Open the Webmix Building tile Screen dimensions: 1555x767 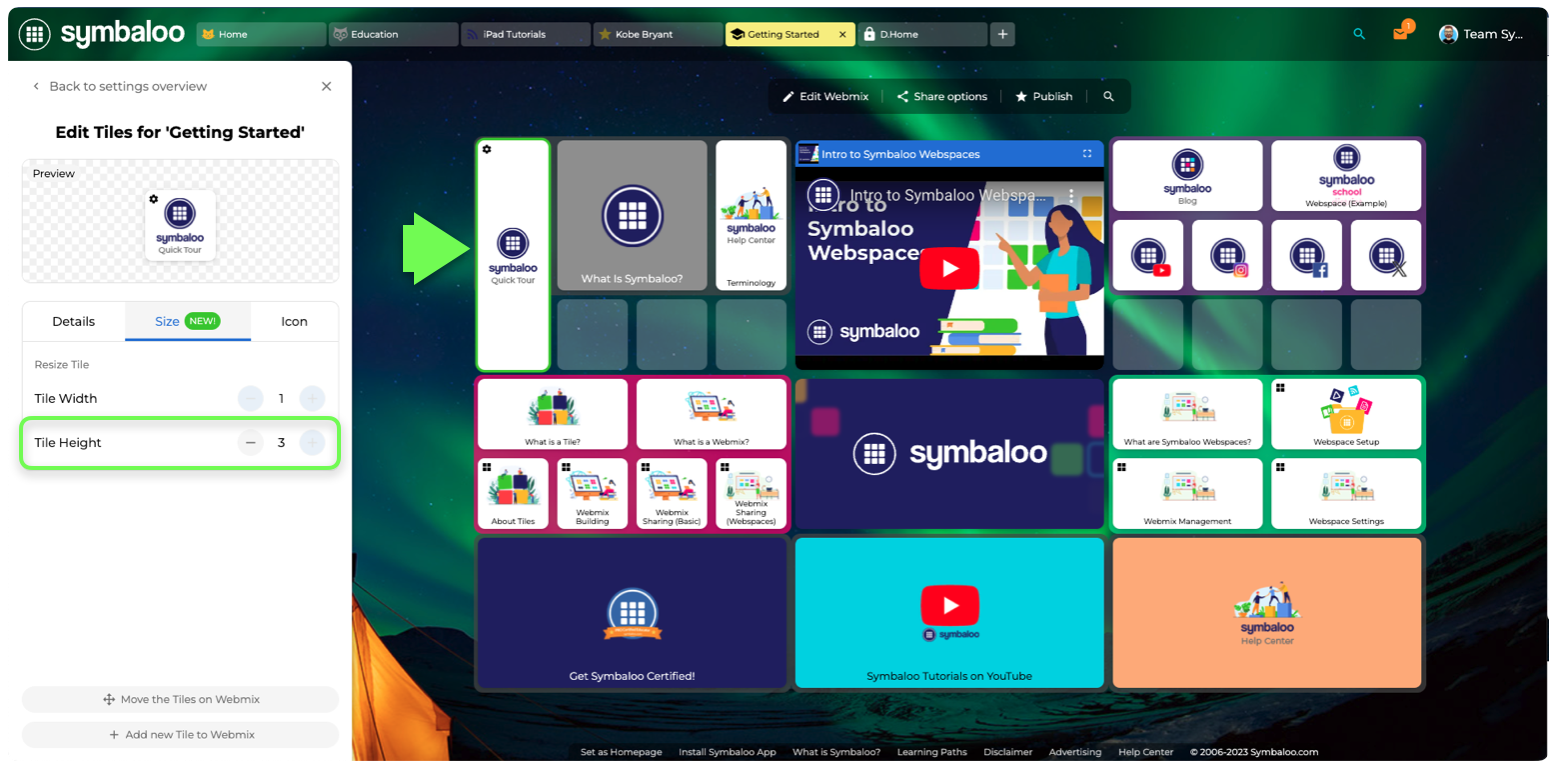592,493
